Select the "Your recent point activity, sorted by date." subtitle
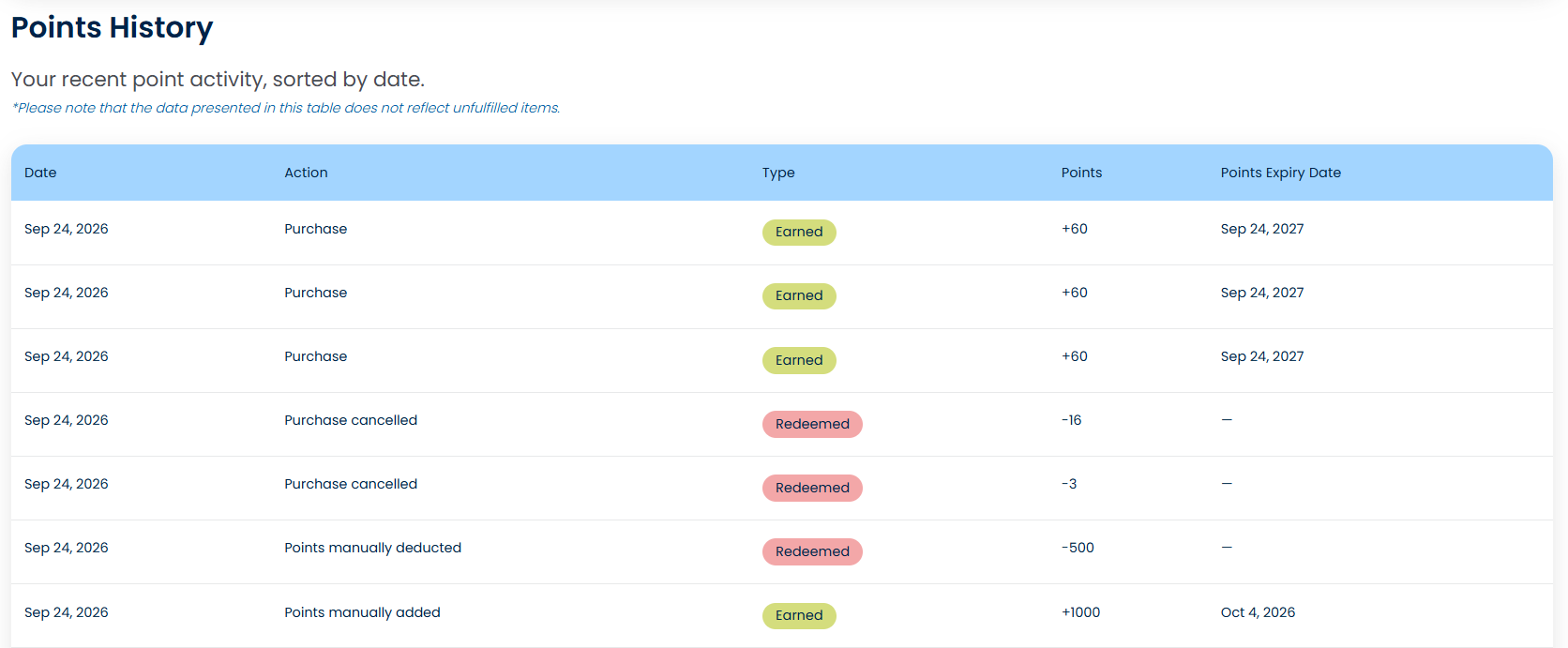 (x=218, y=80)
